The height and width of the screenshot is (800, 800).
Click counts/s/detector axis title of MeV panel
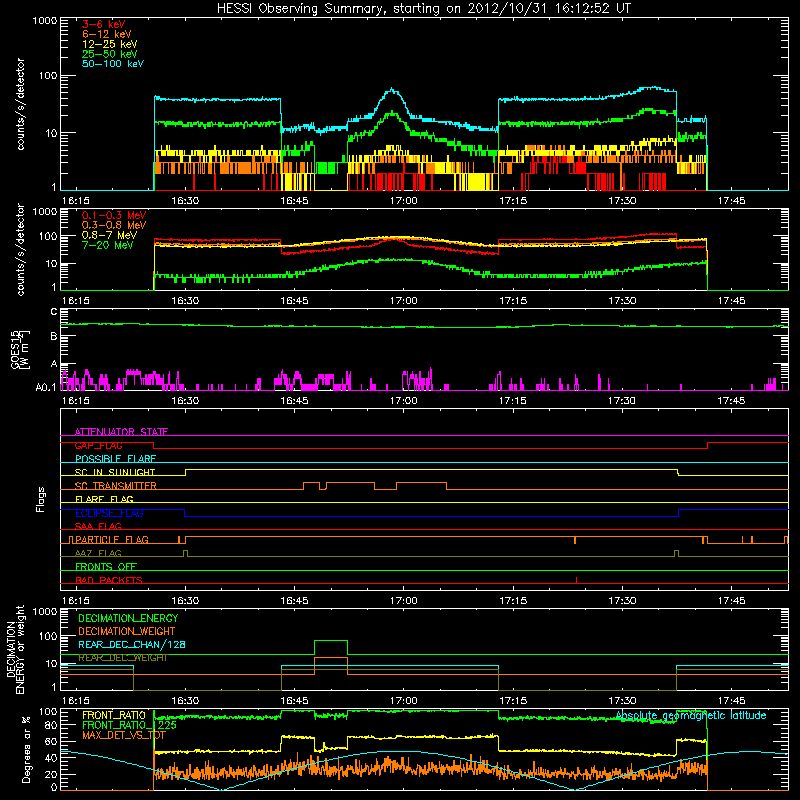(x=20, y=249)
